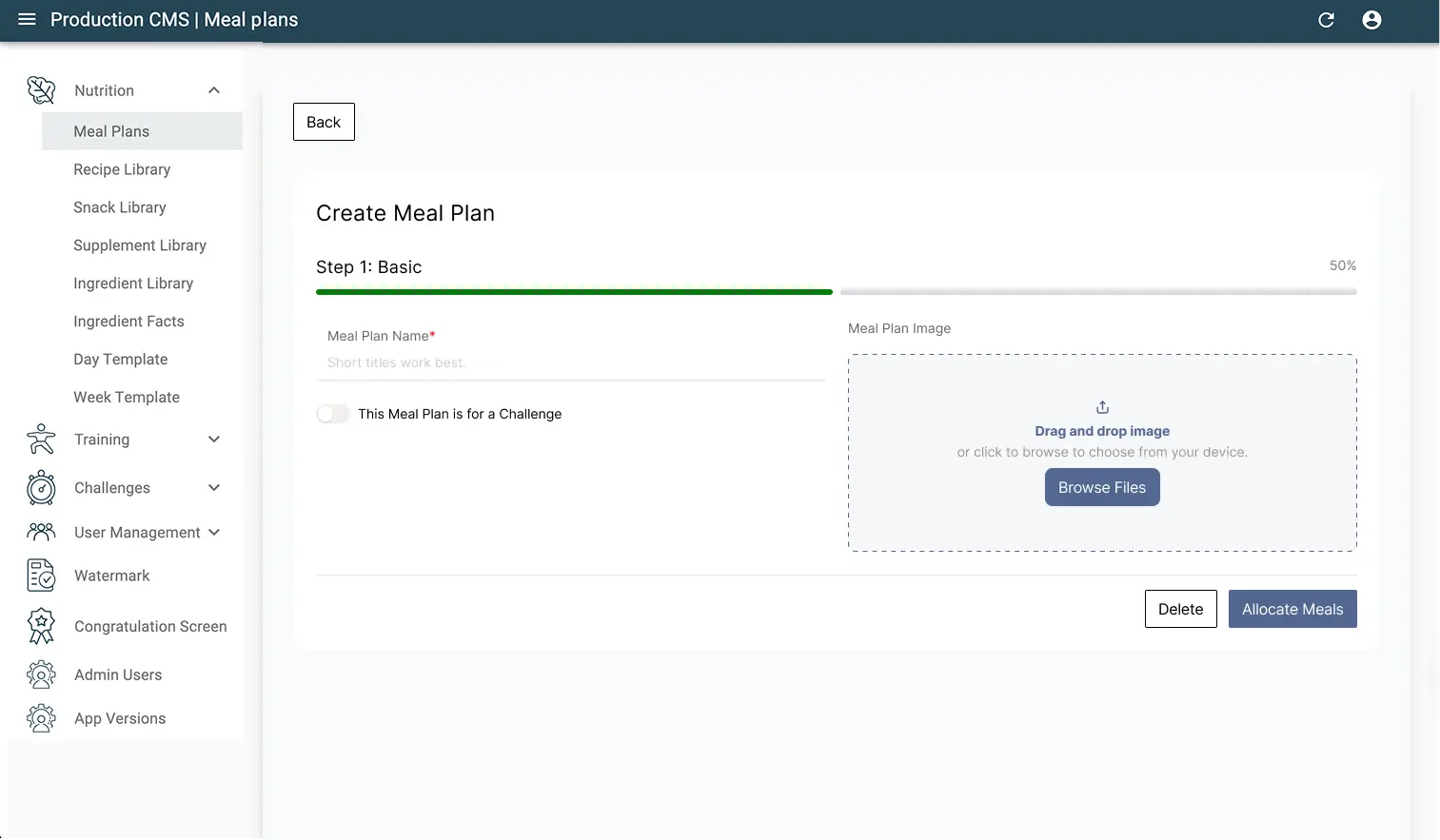Image resolution: width=1440 pixels, height=840 pixels.
Task: Open Ingredient Library
Action: (x=133, y=283)
